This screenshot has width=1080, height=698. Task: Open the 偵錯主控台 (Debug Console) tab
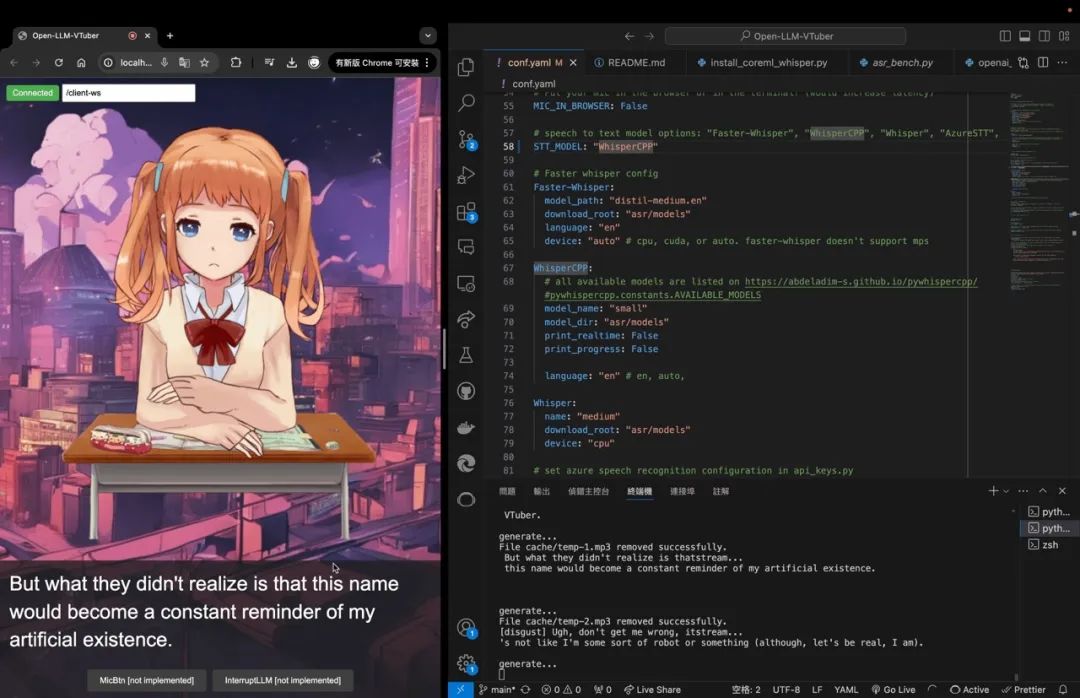coord(588,491)
